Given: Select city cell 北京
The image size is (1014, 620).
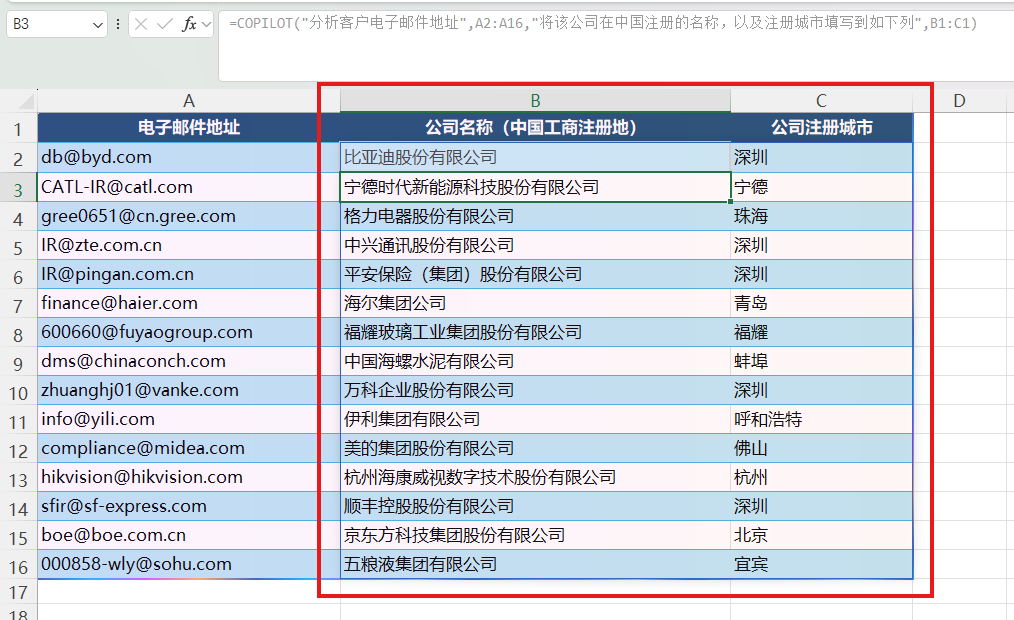Looking at the screenshot, I should [821, 535].
